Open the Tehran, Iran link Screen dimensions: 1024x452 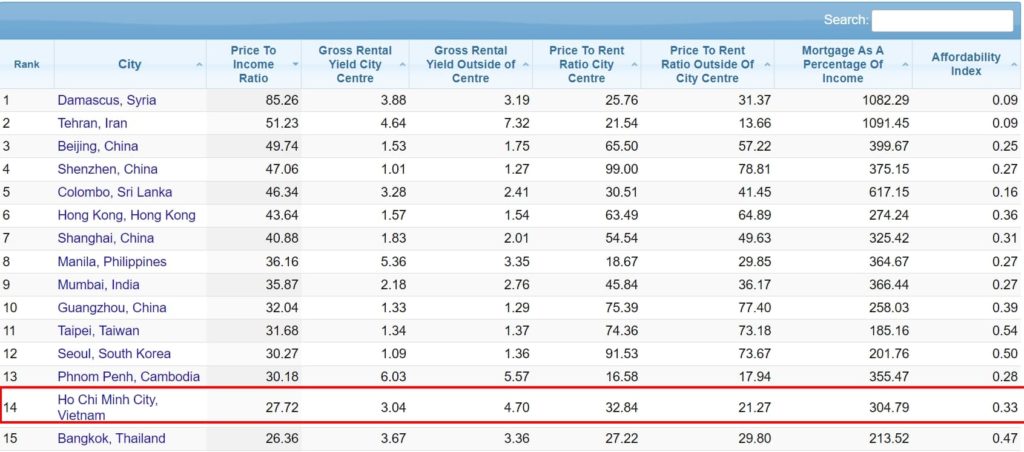click(92, 123)
